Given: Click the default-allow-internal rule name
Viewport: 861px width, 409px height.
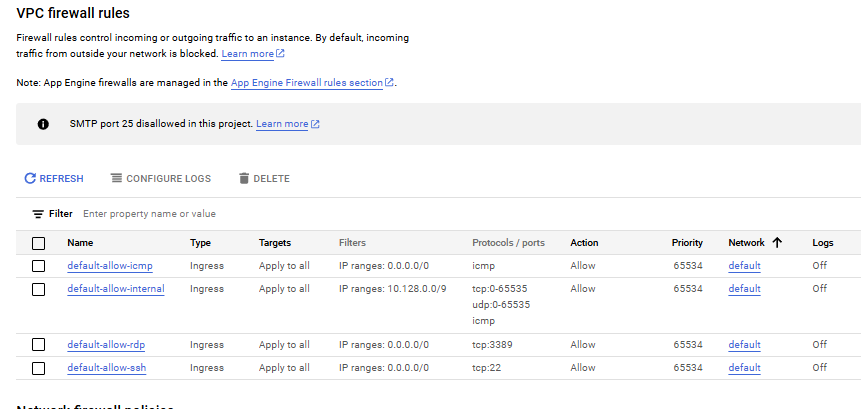Looking at the screenshot, I should point(115,289).
